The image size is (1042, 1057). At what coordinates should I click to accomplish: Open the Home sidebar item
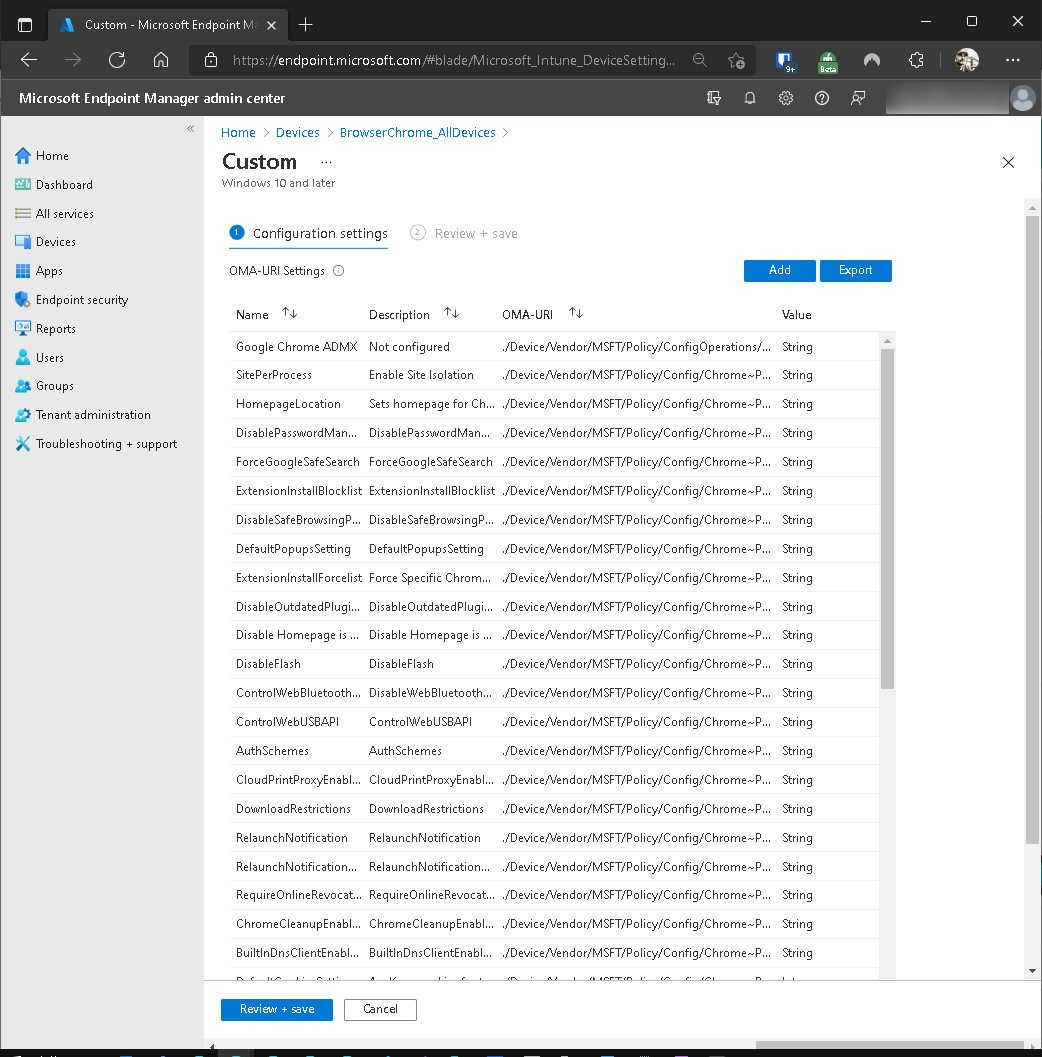click(42, 156)
